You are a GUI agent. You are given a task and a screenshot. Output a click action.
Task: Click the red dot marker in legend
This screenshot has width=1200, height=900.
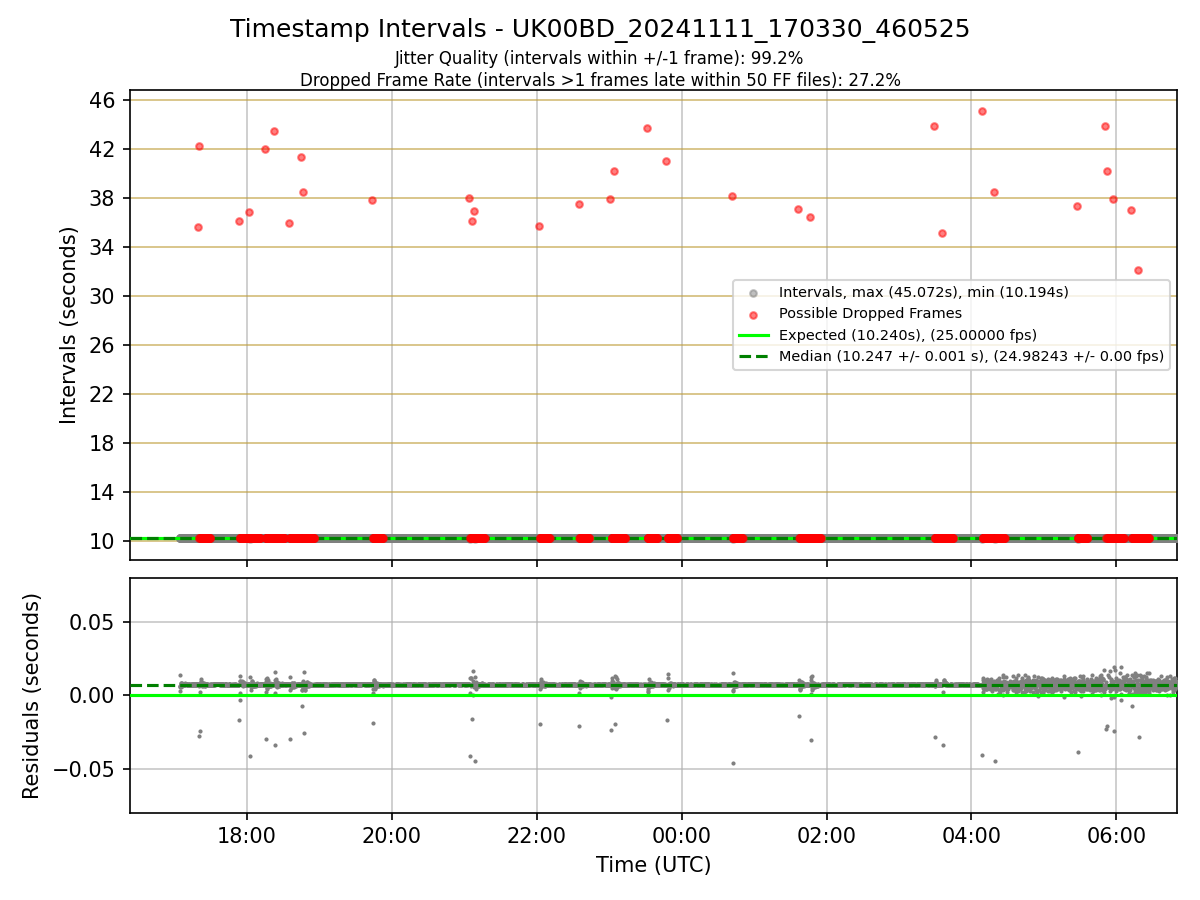pos(754,314)
